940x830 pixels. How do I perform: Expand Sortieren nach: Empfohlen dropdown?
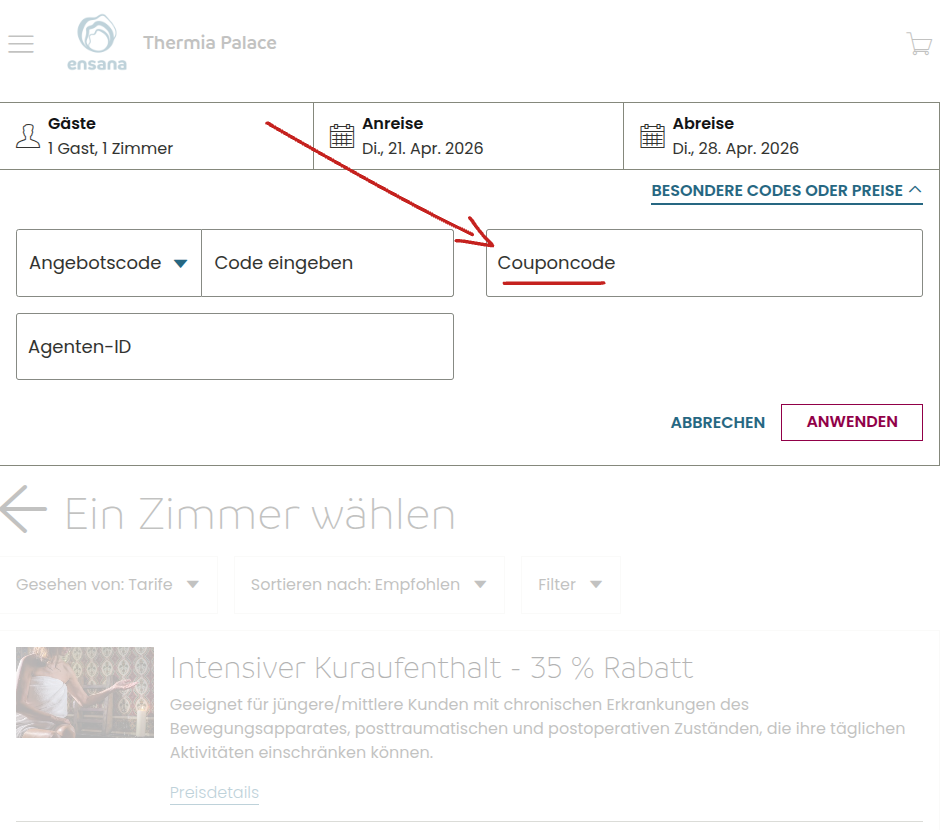(368, 585)
